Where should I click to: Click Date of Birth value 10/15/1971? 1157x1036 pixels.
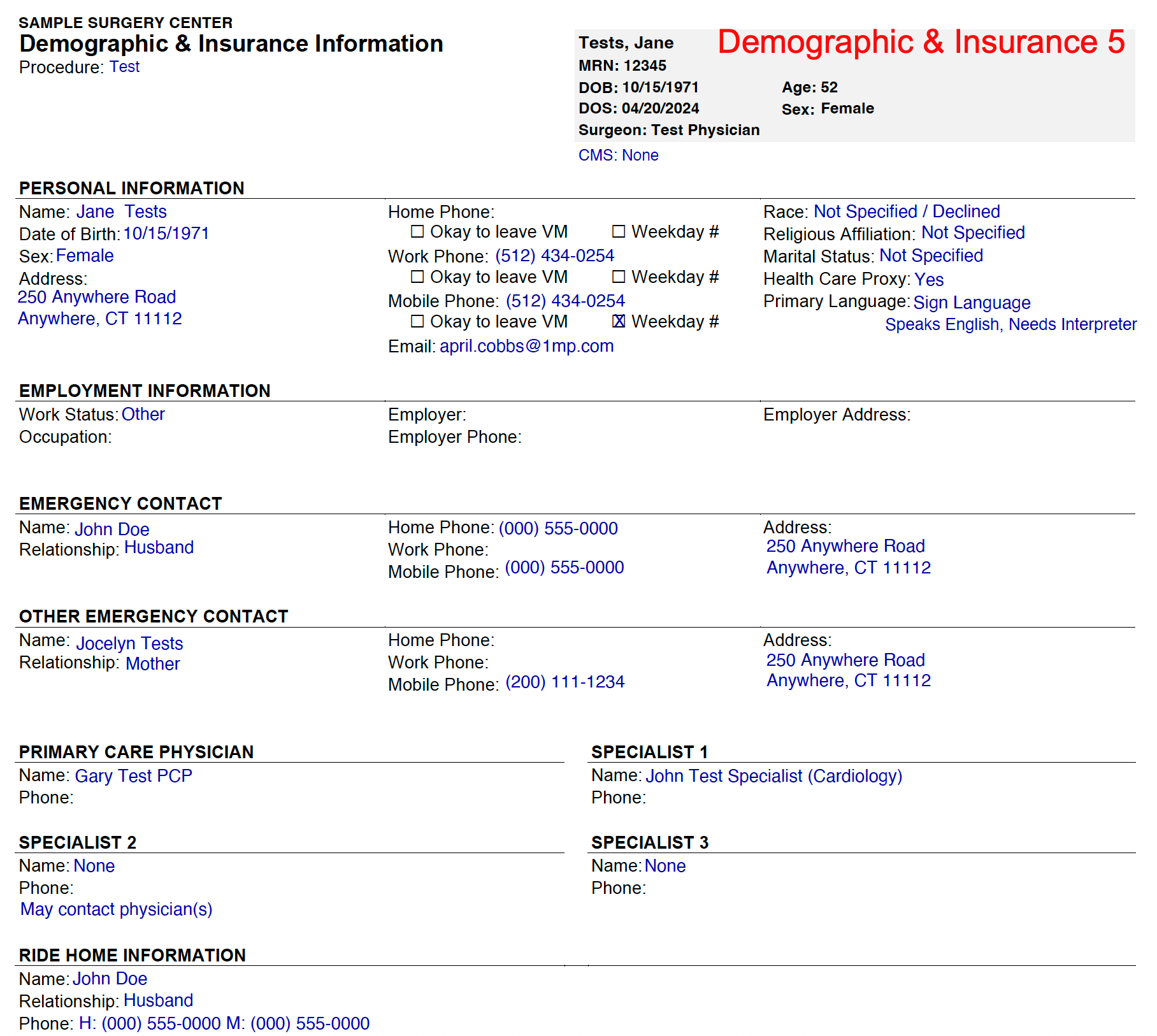[x=166, y=233]
